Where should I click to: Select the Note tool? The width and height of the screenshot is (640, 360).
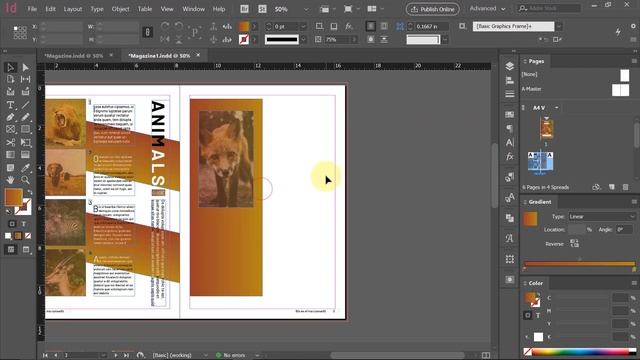click(x=11, y=168)
